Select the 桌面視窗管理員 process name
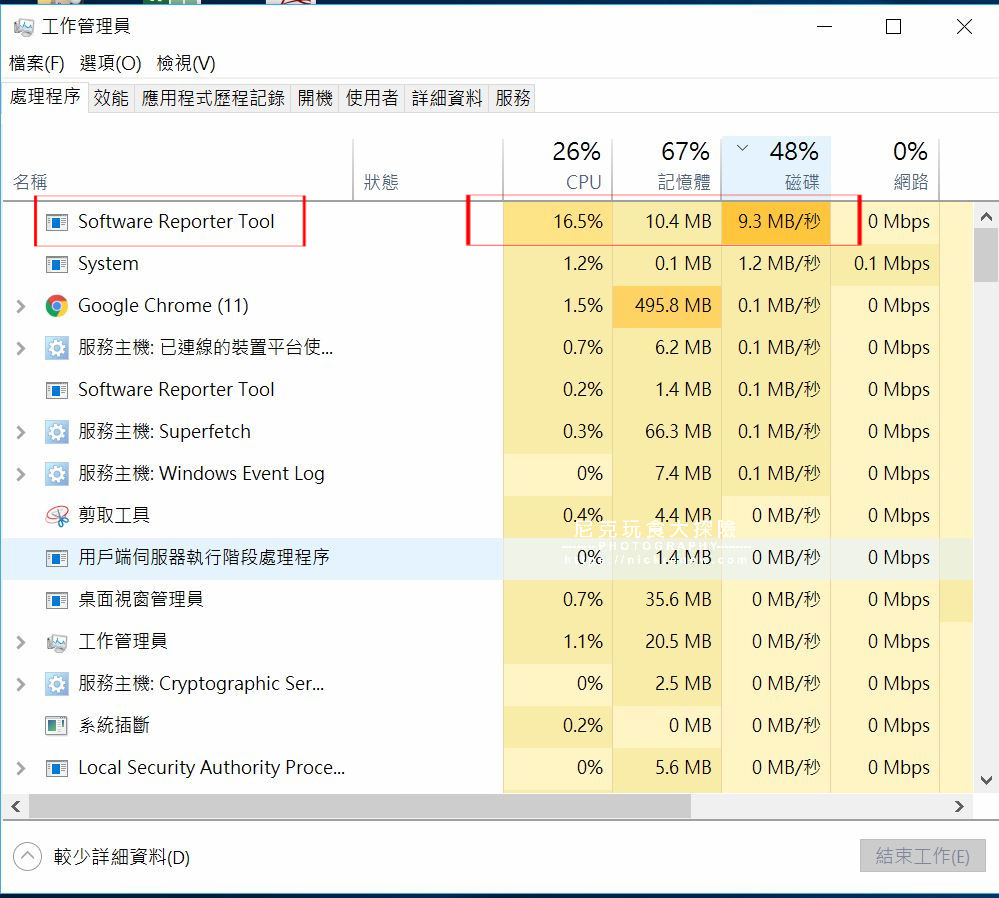Viewport: 999px width, 898px height. click(x=141, y=600)
